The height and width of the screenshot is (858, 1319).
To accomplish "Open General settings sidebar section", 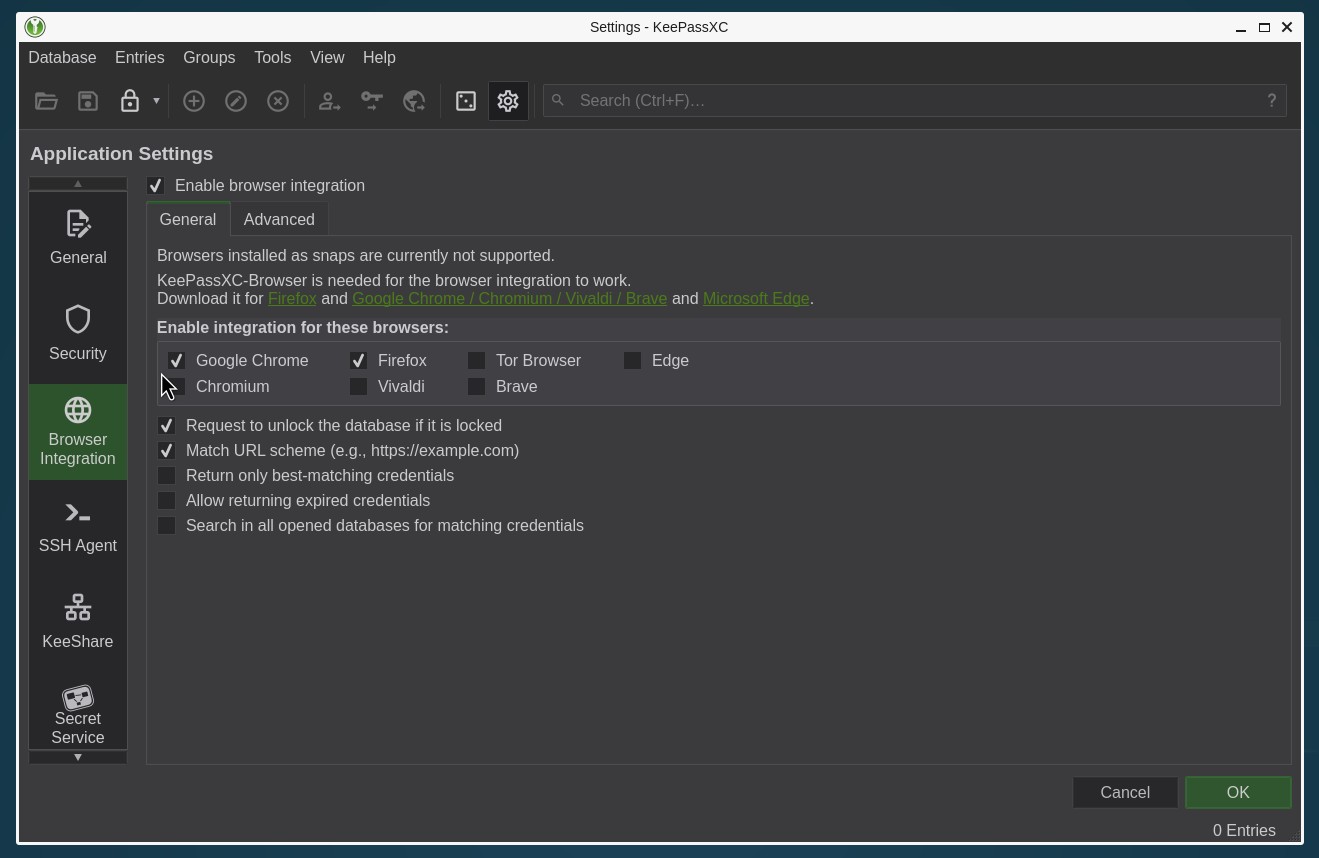I will 78,240.
